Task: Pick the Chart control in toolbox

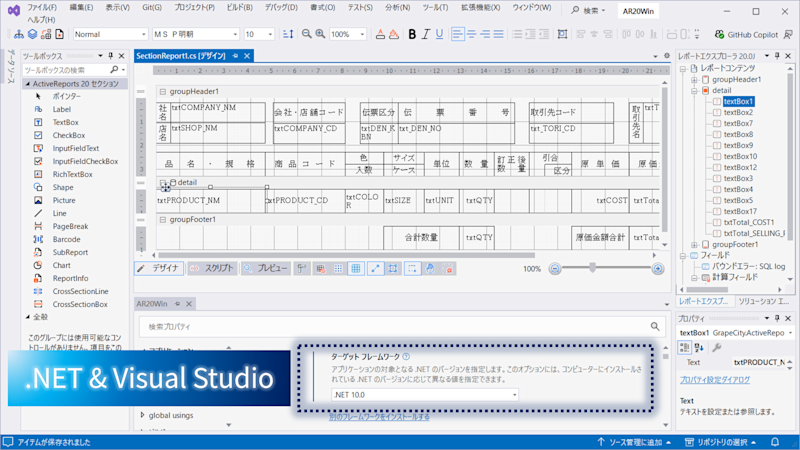Action: tap(61, 265)
